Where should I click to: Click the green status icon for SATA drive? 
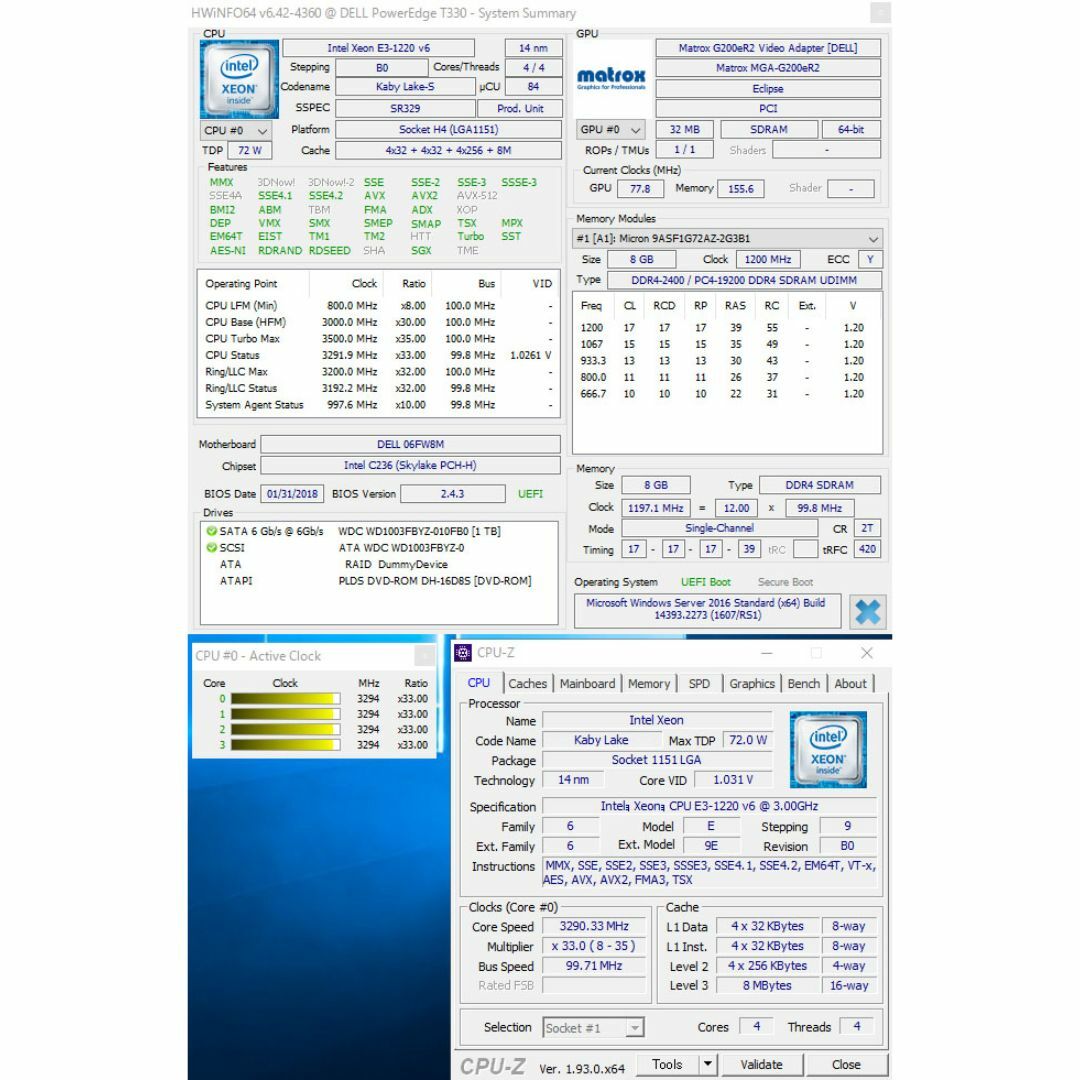(211, 531)
